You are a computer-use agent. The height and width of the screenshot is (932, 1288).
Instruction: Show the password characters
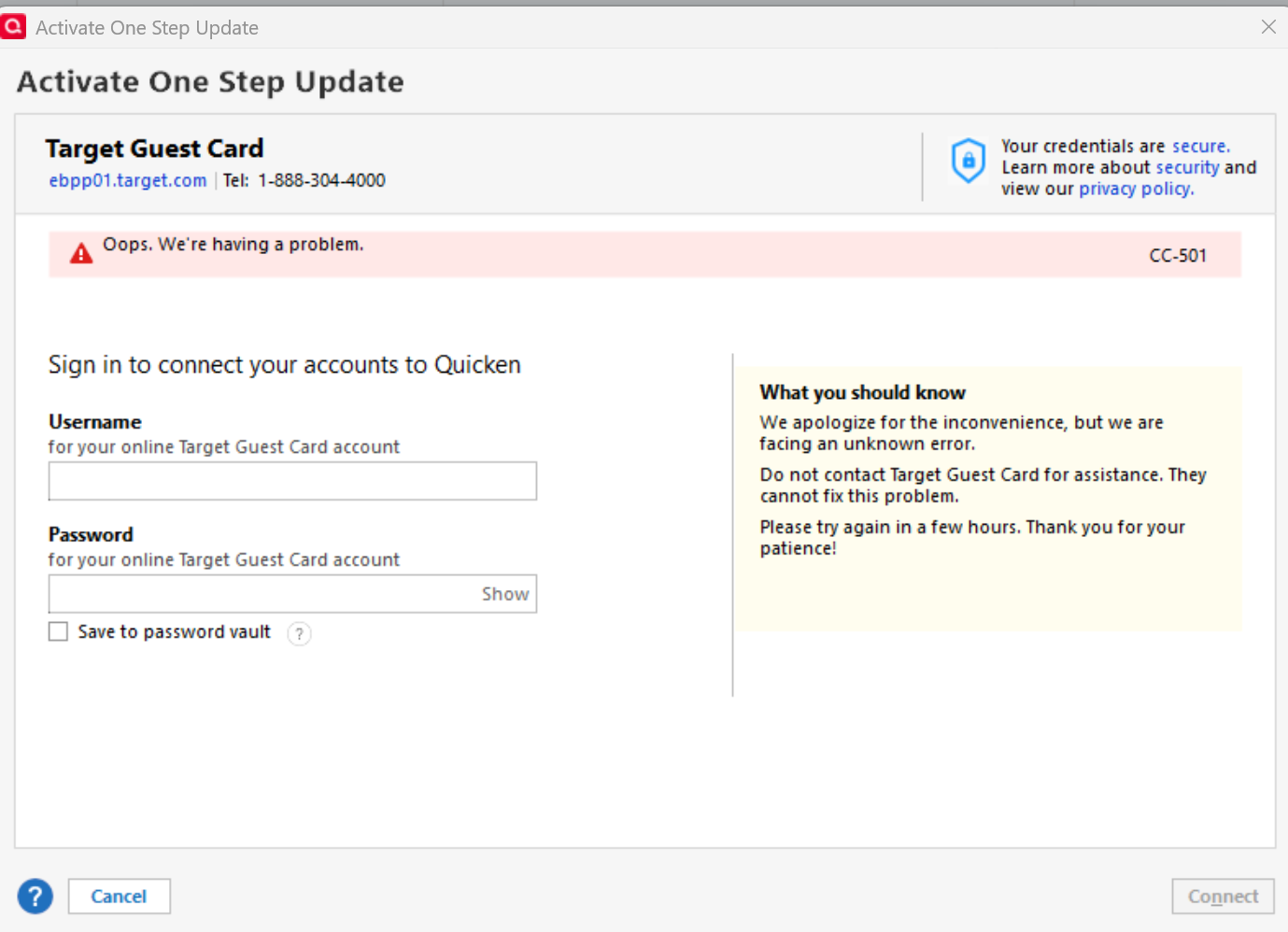505,594
